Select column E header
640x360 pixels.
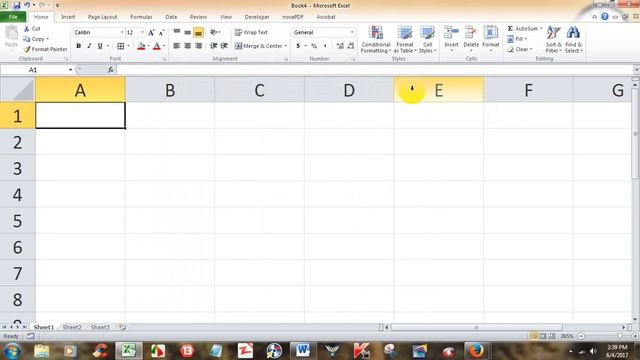pos(439,90)
